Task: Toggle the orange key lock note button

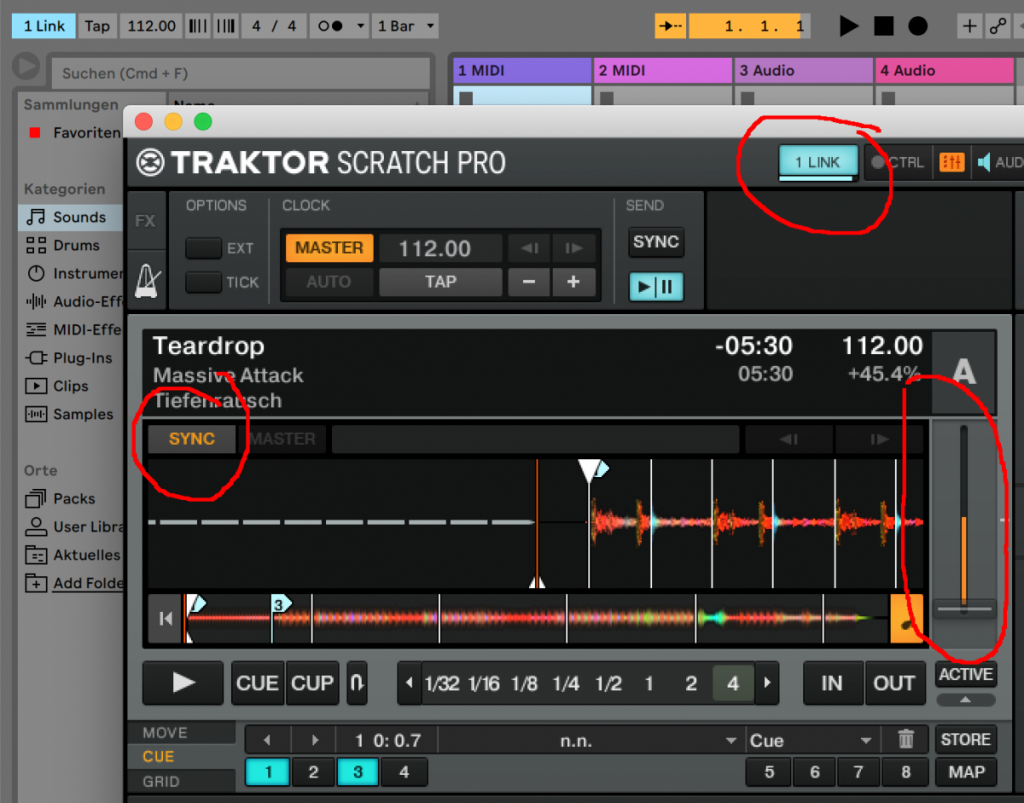Action: coord(906,618)
